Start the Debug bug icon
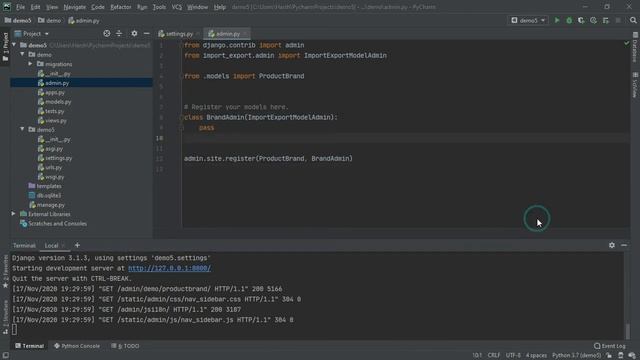 (569, 20)
